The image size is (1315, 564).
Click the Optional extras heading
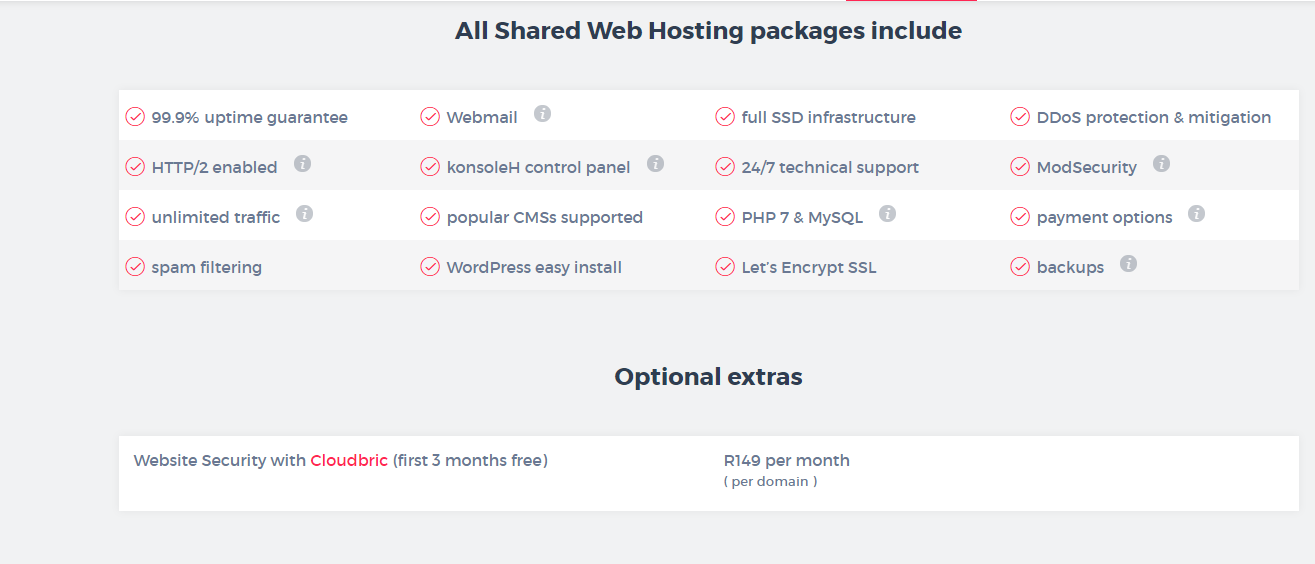pos(708,377)
